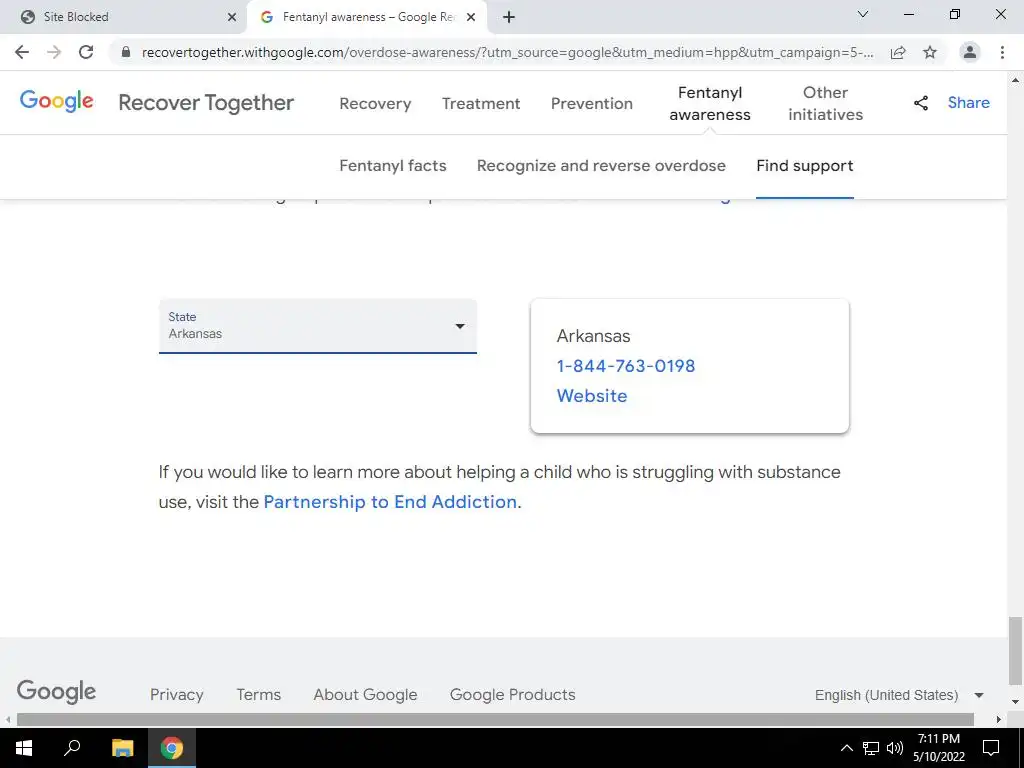1024x768 pixels.
Task: Call Arkansas number 1-844-763-0198
Action: pos(626,366)
